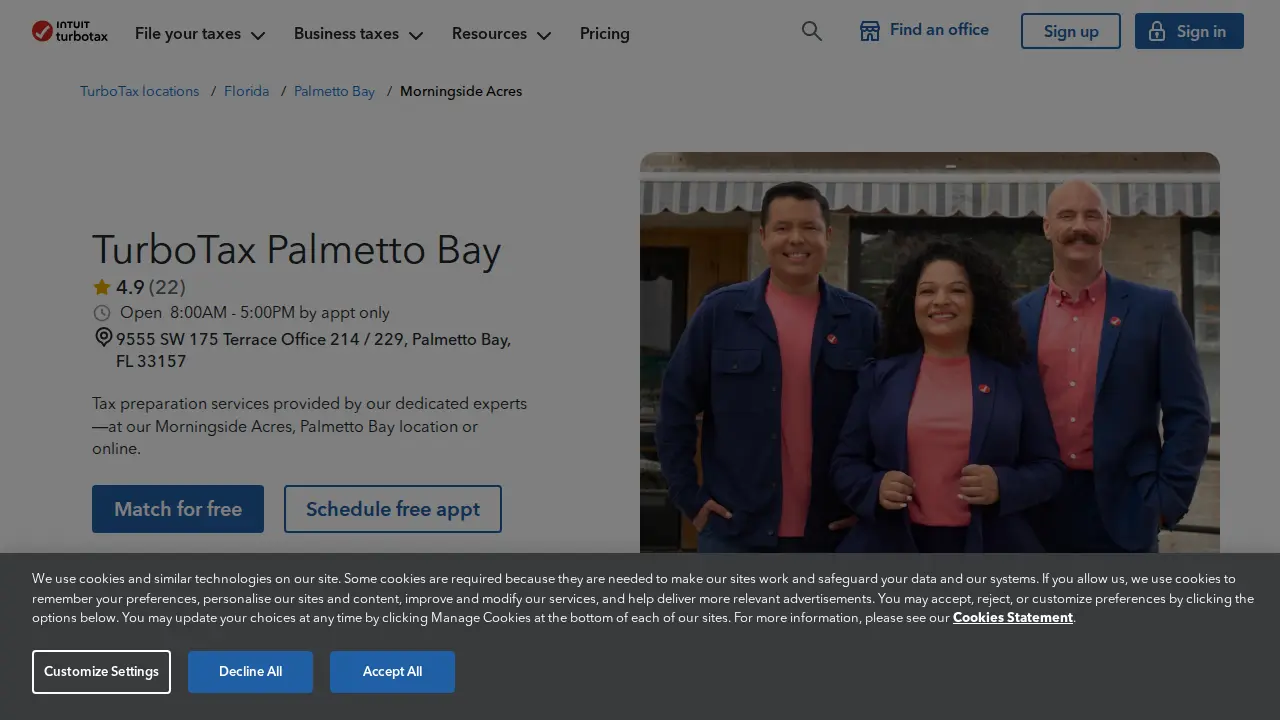Open the Pricing page

[x=605, y=33]
